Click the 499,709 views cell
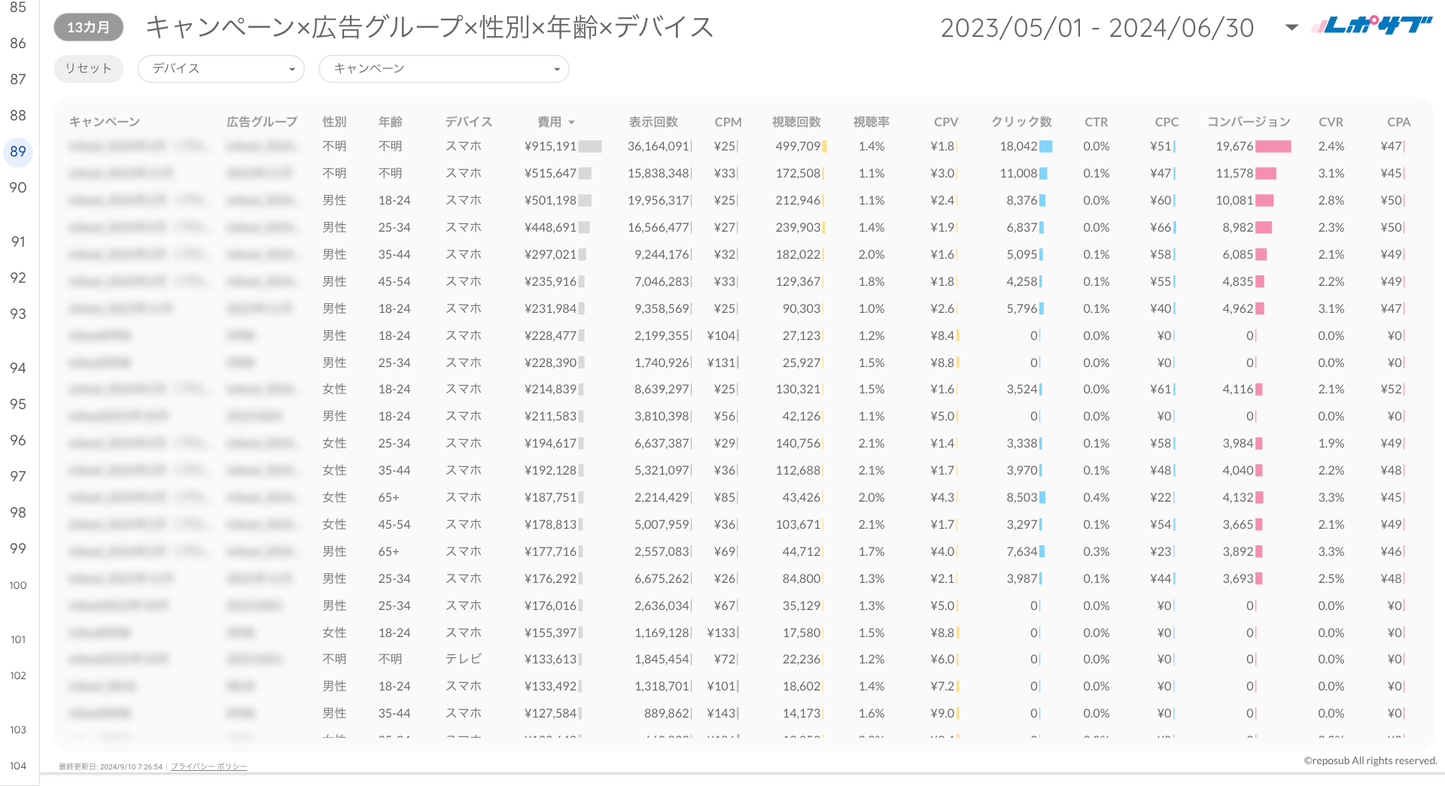 (798, 146)
